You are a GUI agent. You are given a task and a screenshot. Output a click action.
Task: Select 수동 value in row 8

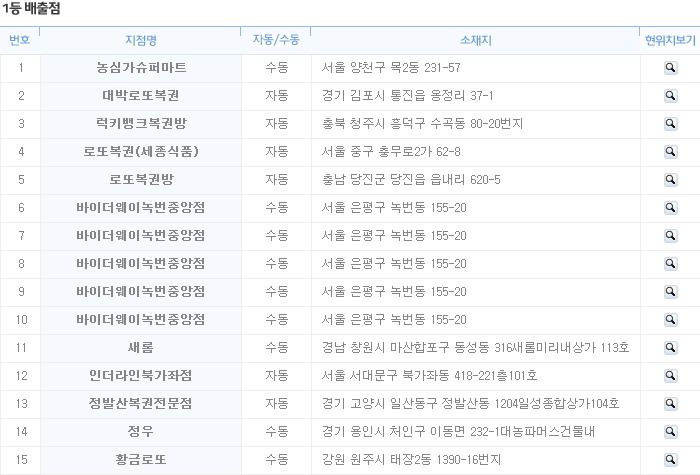point(277,263)
